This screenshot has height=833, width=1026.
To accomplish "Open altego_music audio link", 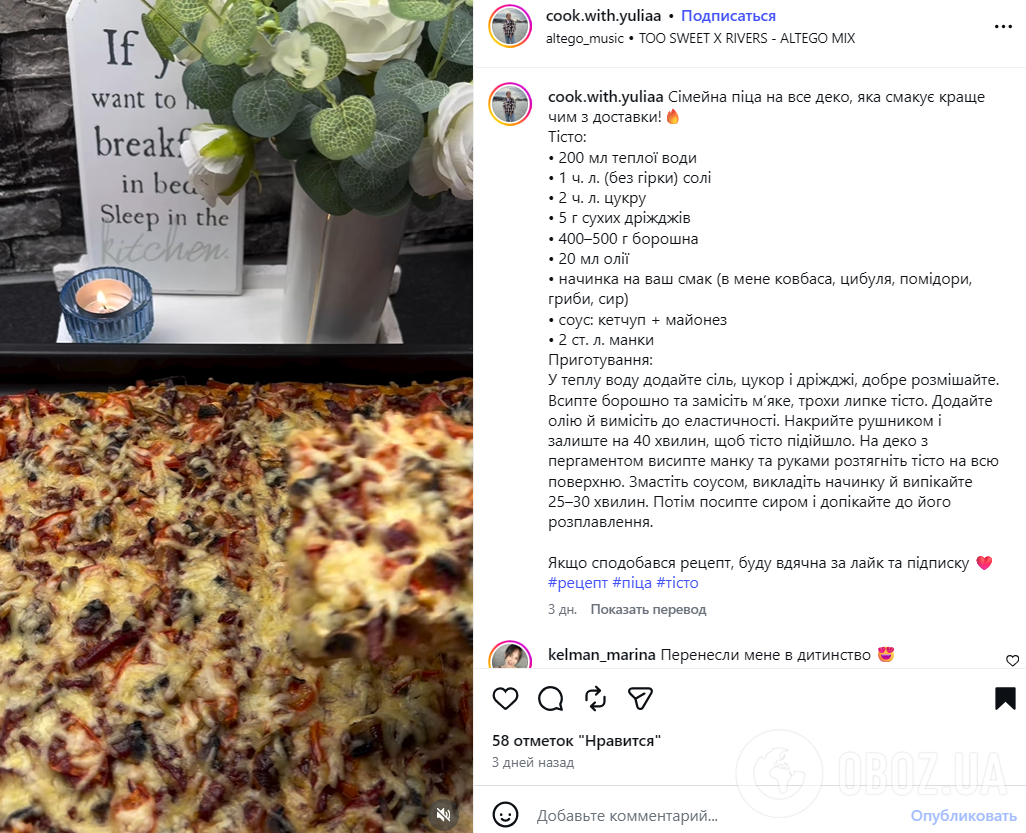I will [585, 39].
